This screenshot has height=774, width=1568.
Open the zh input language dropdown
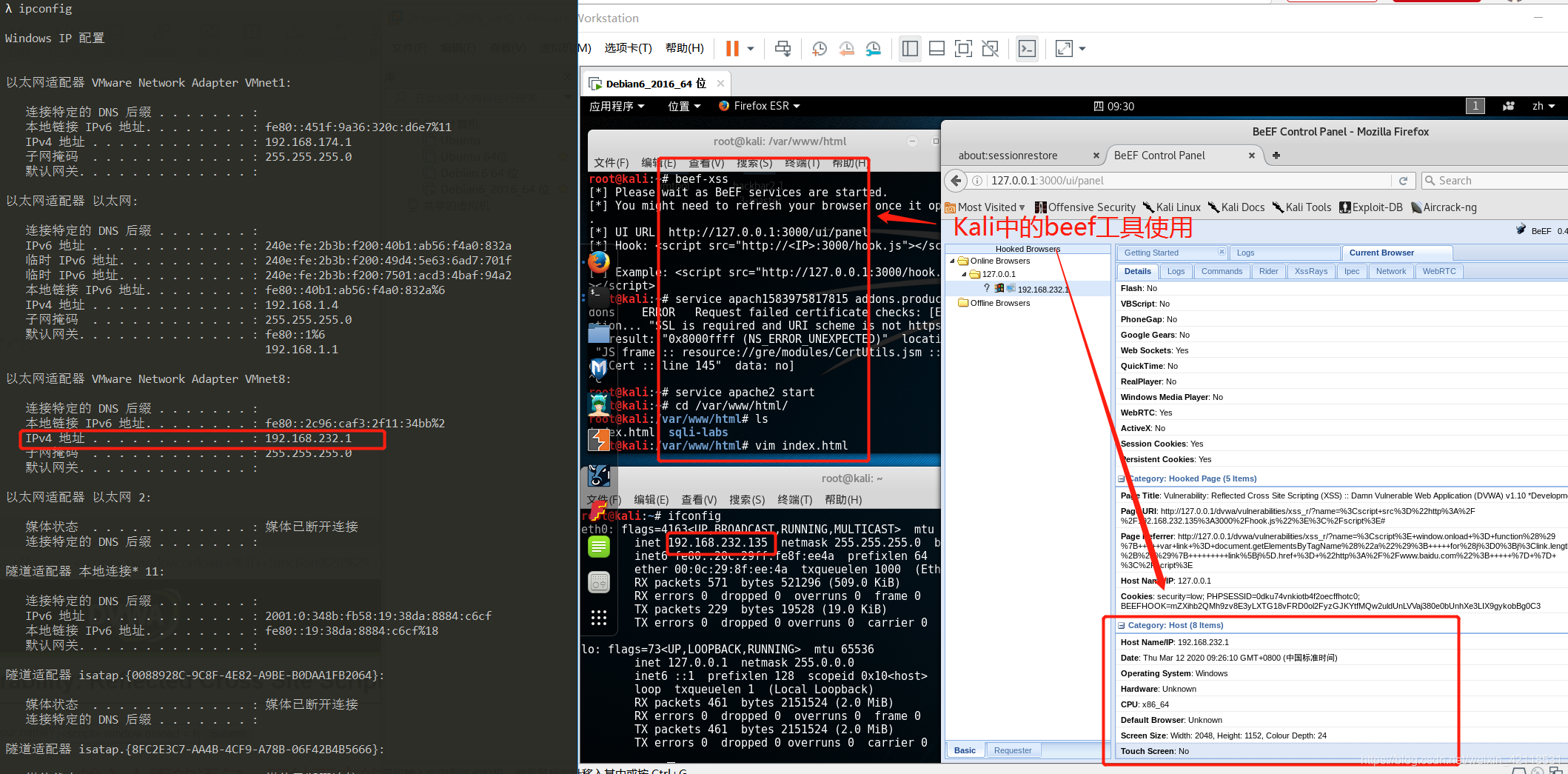tap(1544, 106)
